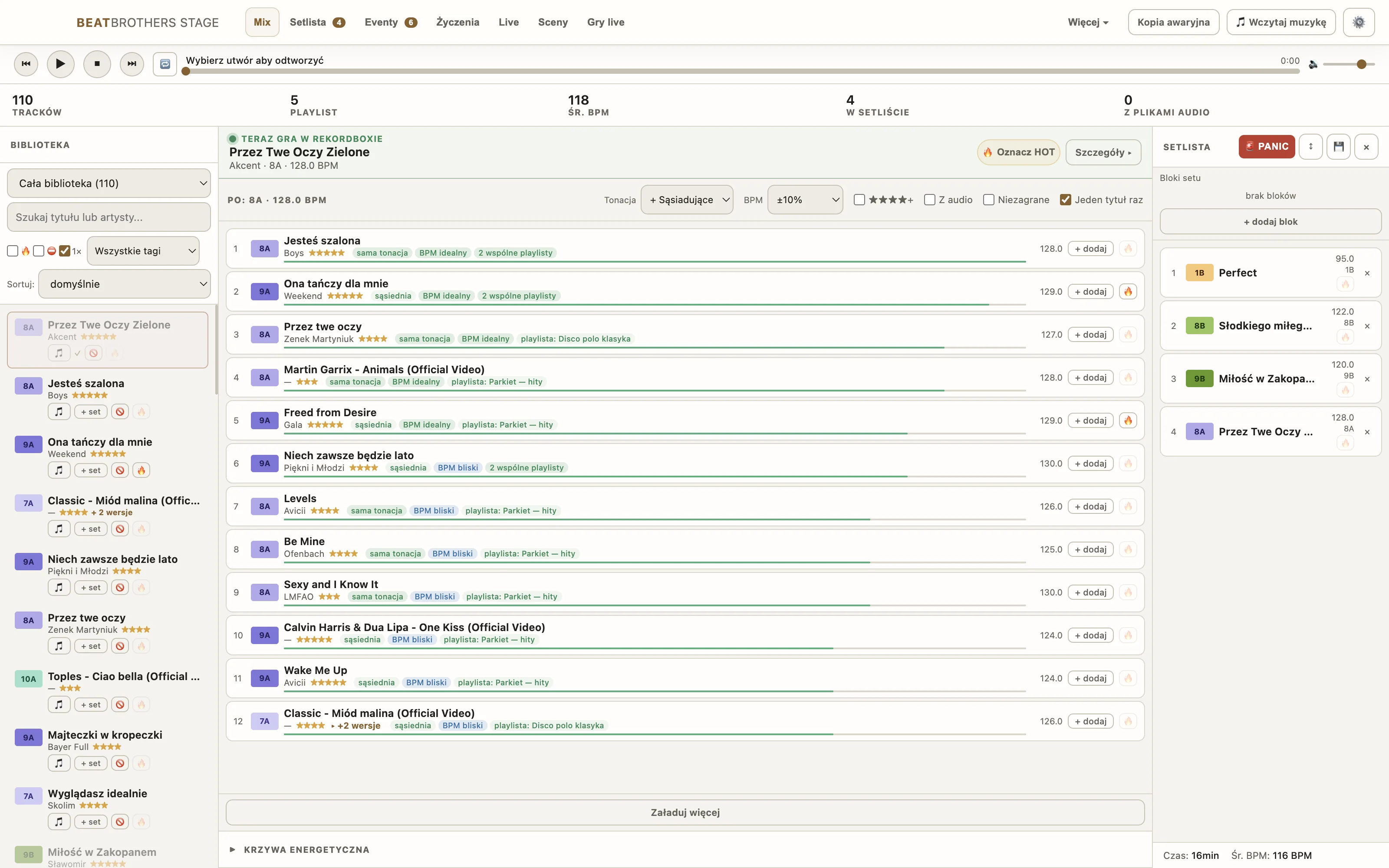The height and width of the screenshot is (868, 1389).
Task: Expand the Krzywa energetyczna section
Action: tap(306, 850)
